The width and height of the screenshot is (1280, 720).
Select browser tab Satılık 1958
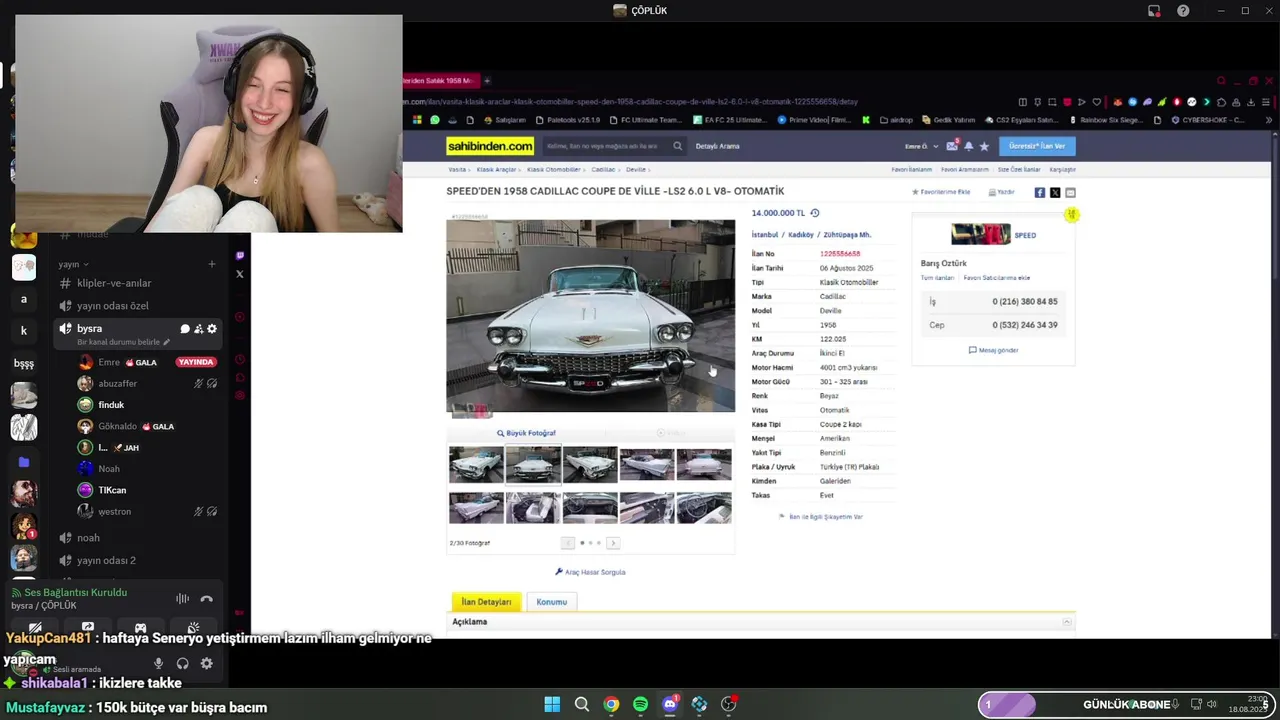440,81
